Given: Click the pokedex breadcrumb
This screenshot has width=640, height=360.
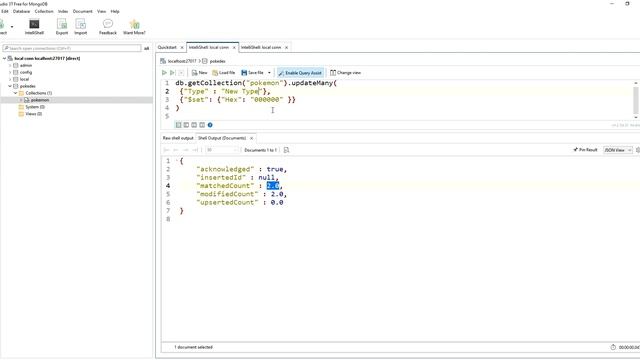Looking at the screenshot, I should point(218,61).
